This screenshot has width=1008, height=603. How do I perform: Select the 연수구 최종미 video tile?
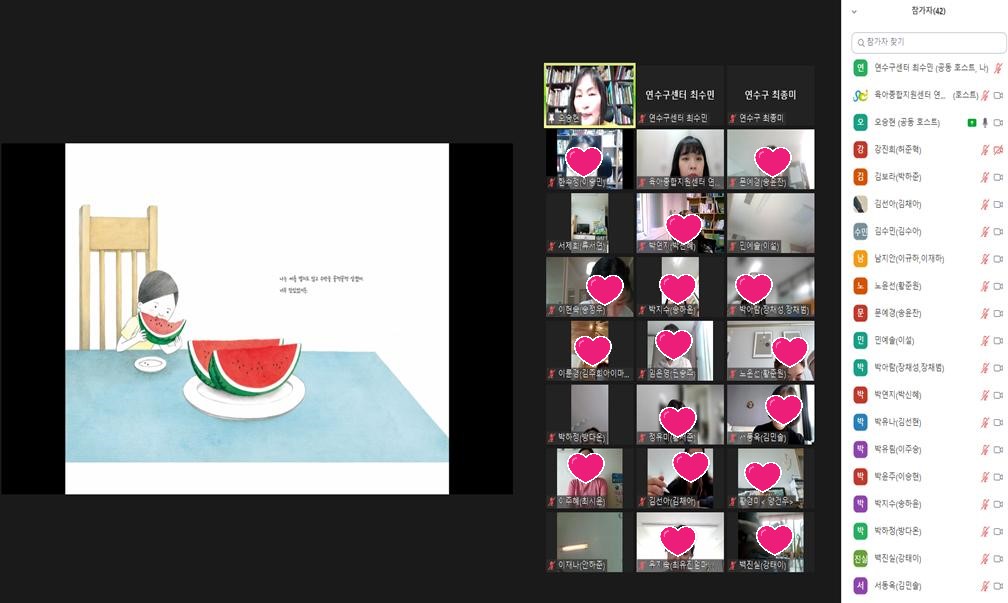[770, 95]
